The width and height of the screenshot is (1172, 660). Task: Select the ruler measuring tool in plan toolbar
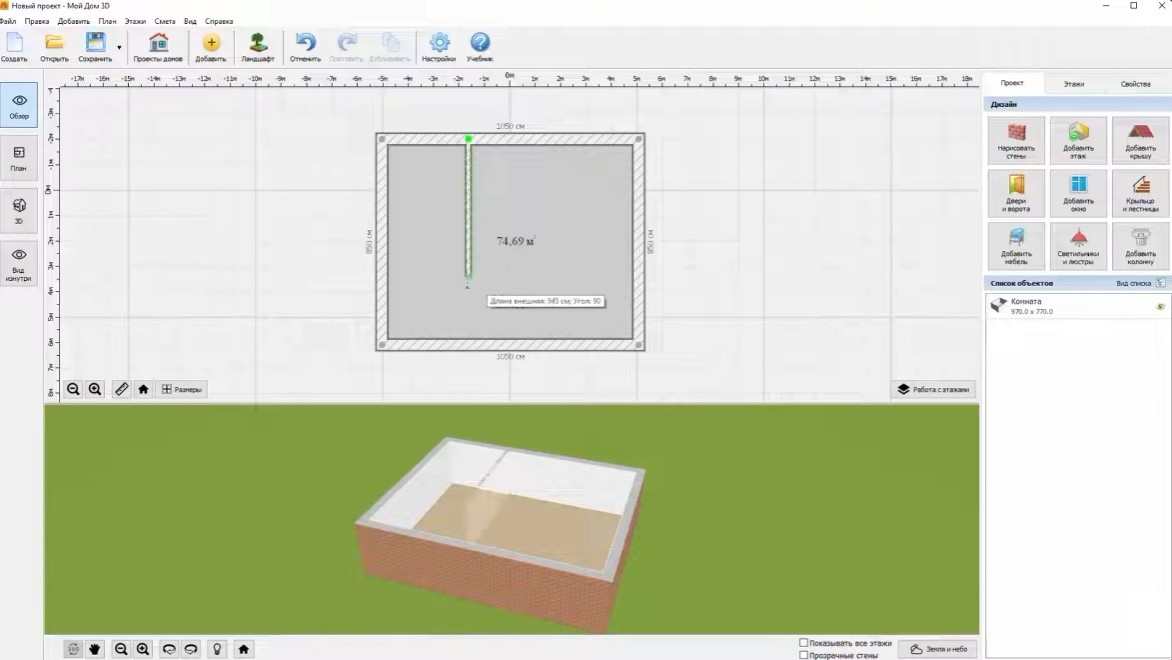coord(121,389)
